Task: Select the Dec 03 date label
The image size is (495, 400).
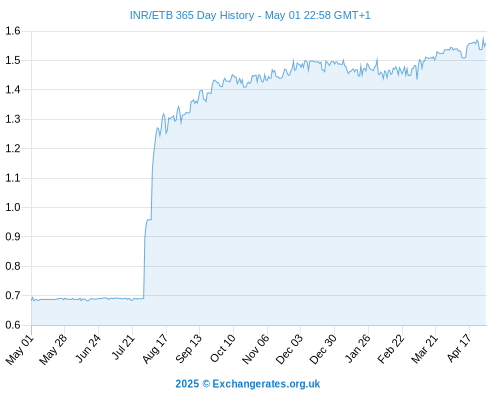Action: (289, 349)
